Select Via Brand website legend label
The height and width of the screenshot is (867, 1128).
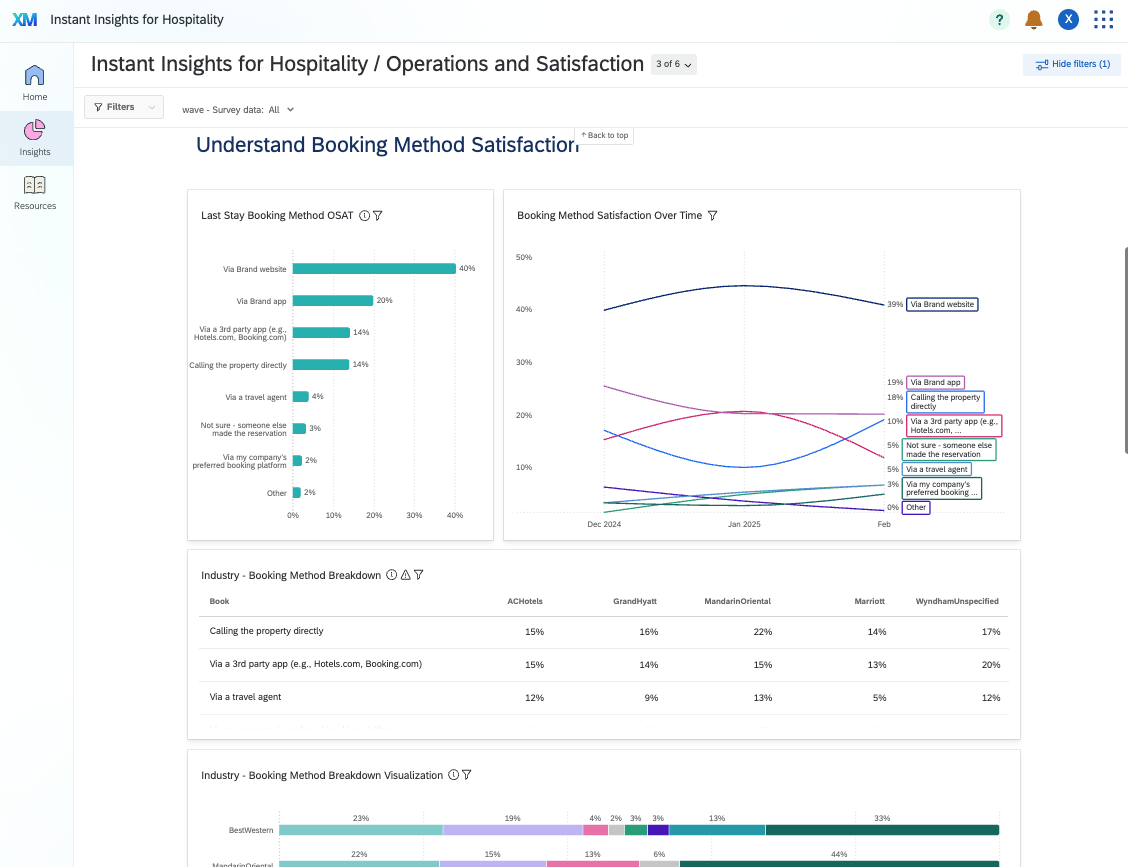click(942, 304)
